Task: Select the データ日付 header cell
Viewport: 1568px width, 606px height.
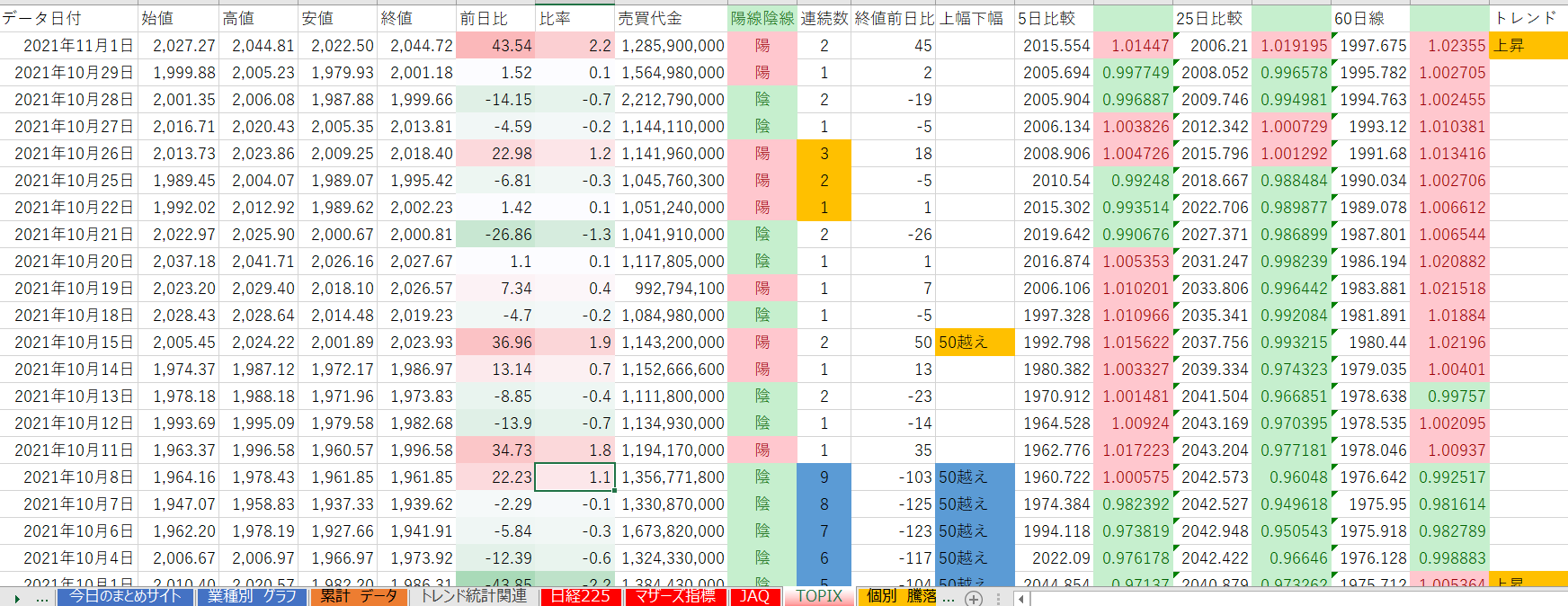Action: (68, 18)
